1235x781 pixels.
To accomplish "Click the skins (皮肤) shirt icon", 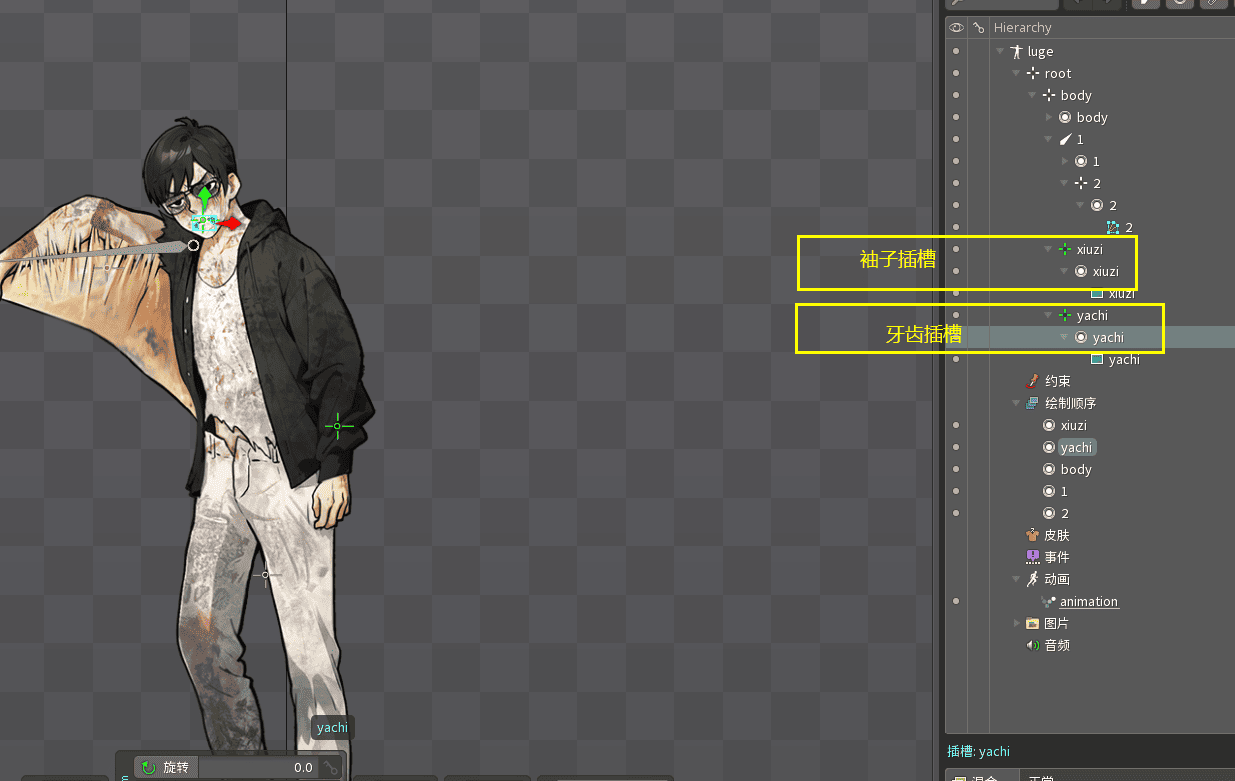I will pyautogui.click(x=1033, y=535).
